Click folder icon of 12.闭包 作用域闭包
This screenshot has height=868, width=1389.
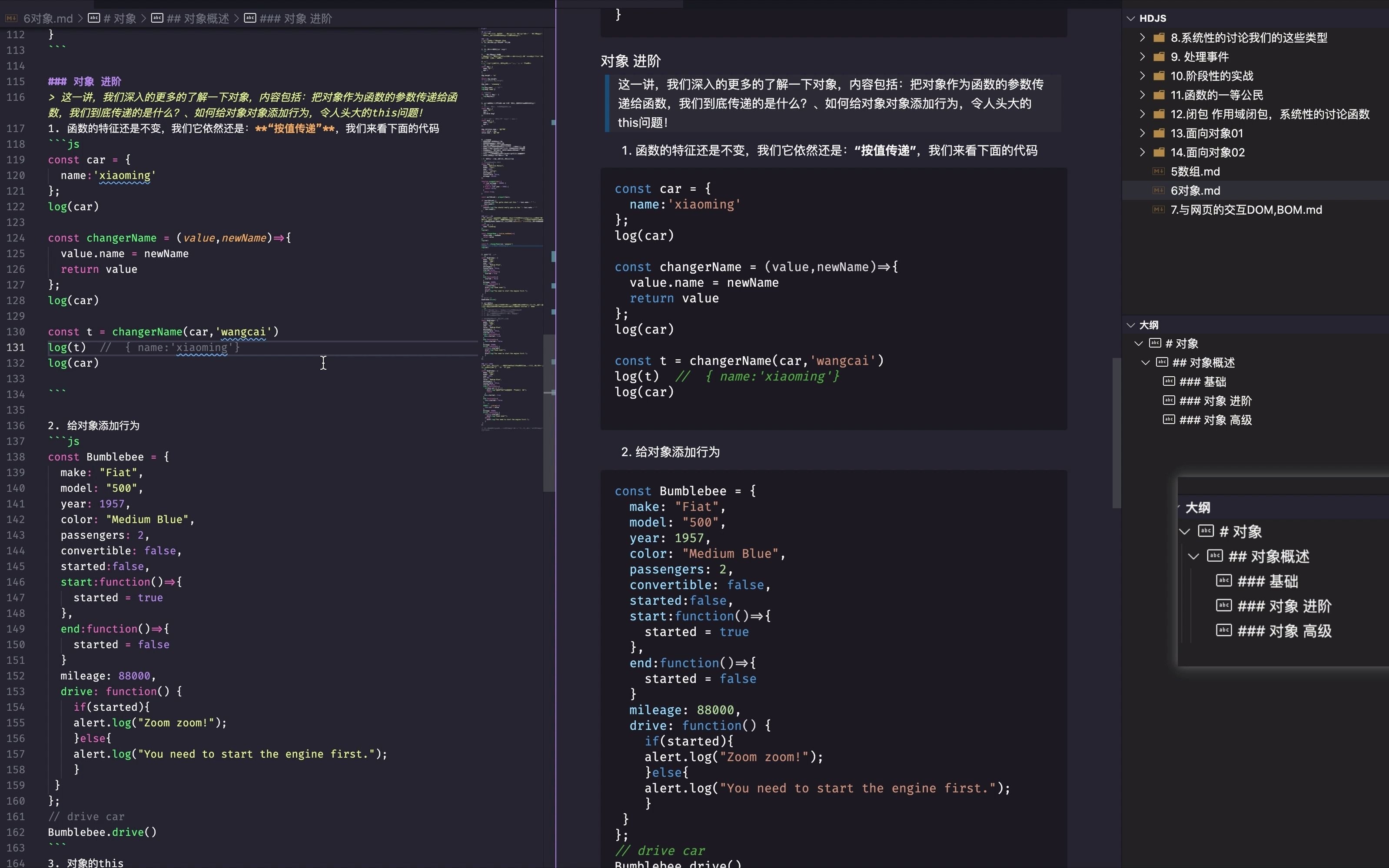[1160, 114]
